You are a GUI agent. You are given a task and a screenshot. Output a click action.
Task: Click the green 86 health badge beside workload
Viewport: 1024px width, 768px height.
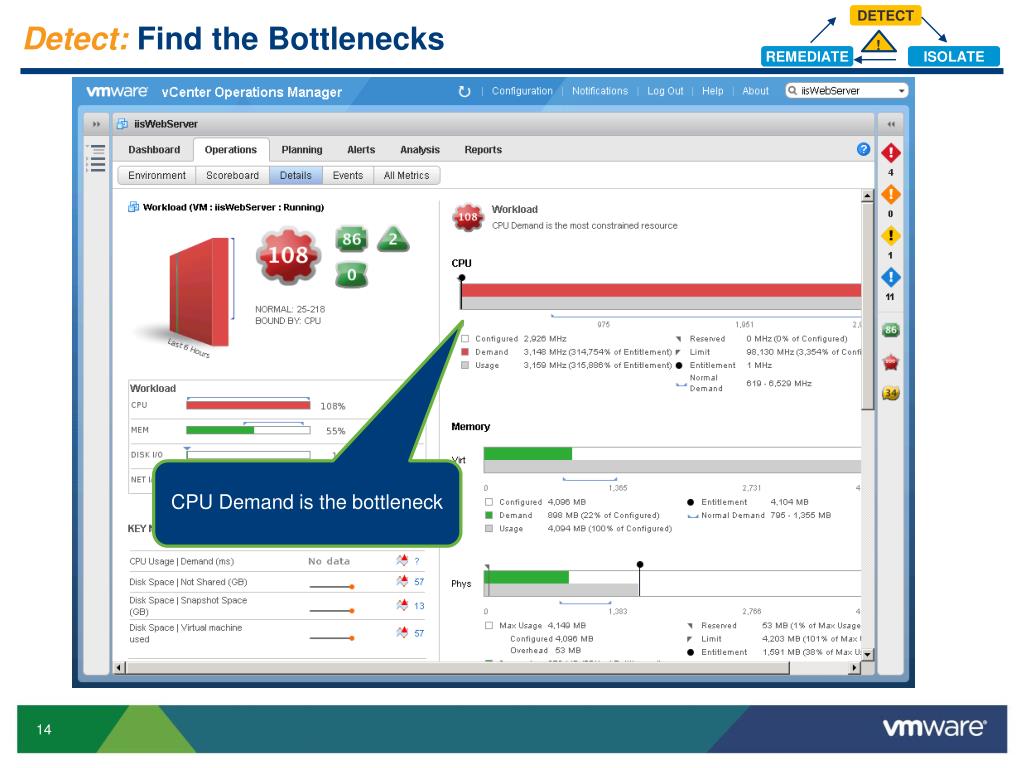(351, 239)
